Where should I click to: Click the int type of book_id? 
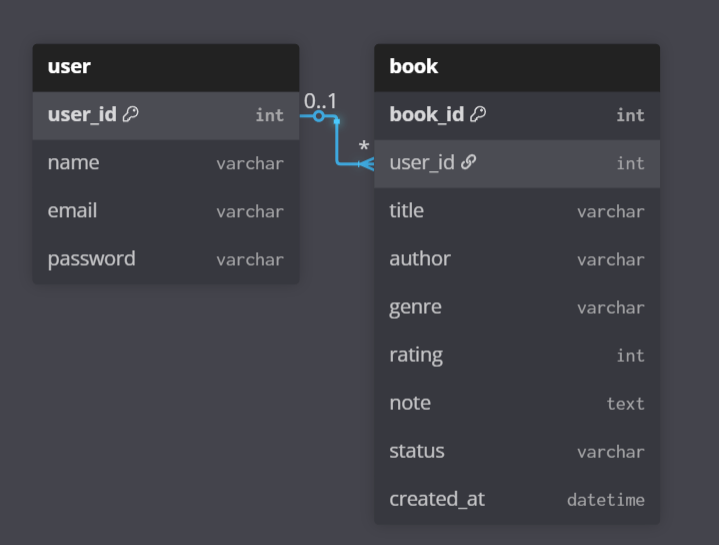coord(631,116)
